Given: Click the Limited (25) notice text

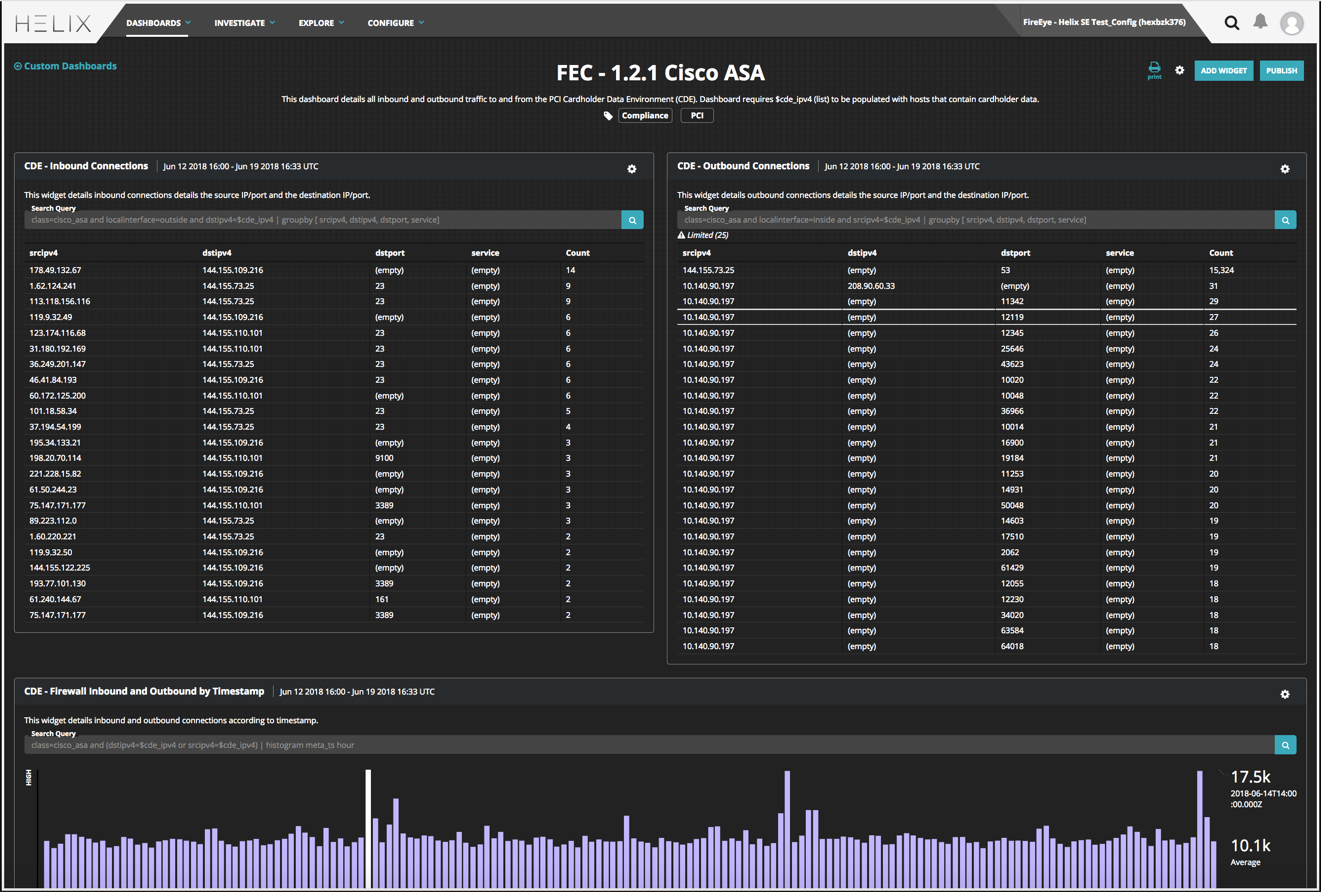Looking at the screenshot, I should pyautogui.click(x=708, y=235).
